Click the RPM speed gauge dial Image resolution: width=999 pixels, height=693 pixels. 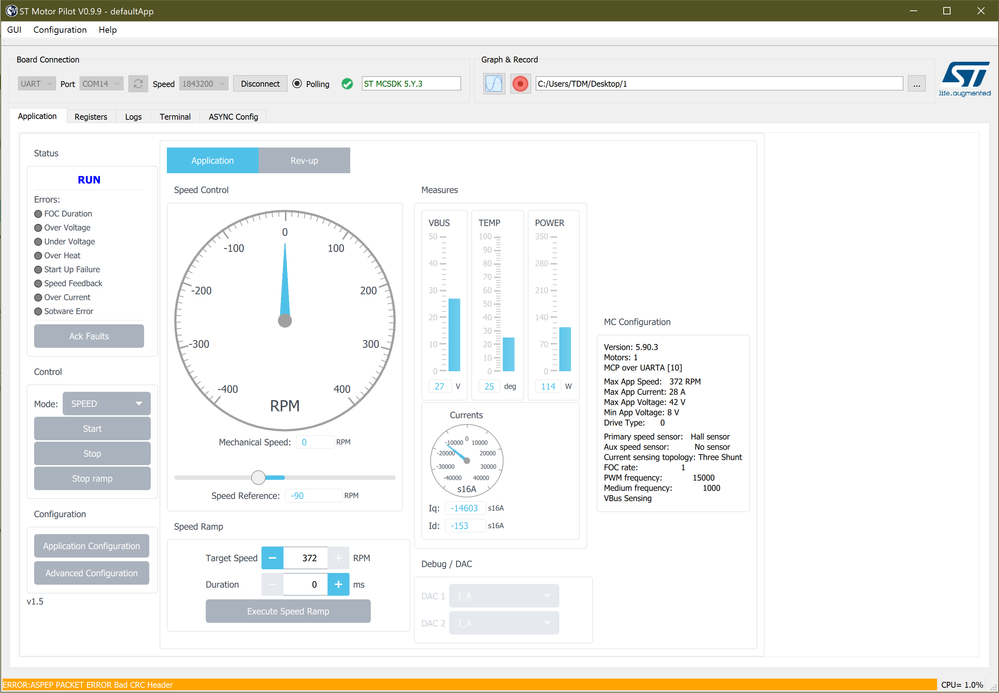[x=285, y=320]
